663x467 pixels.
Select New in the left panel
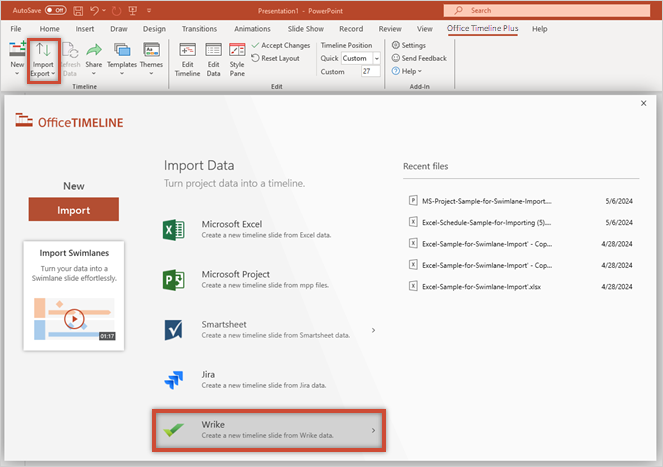point(74,186)
